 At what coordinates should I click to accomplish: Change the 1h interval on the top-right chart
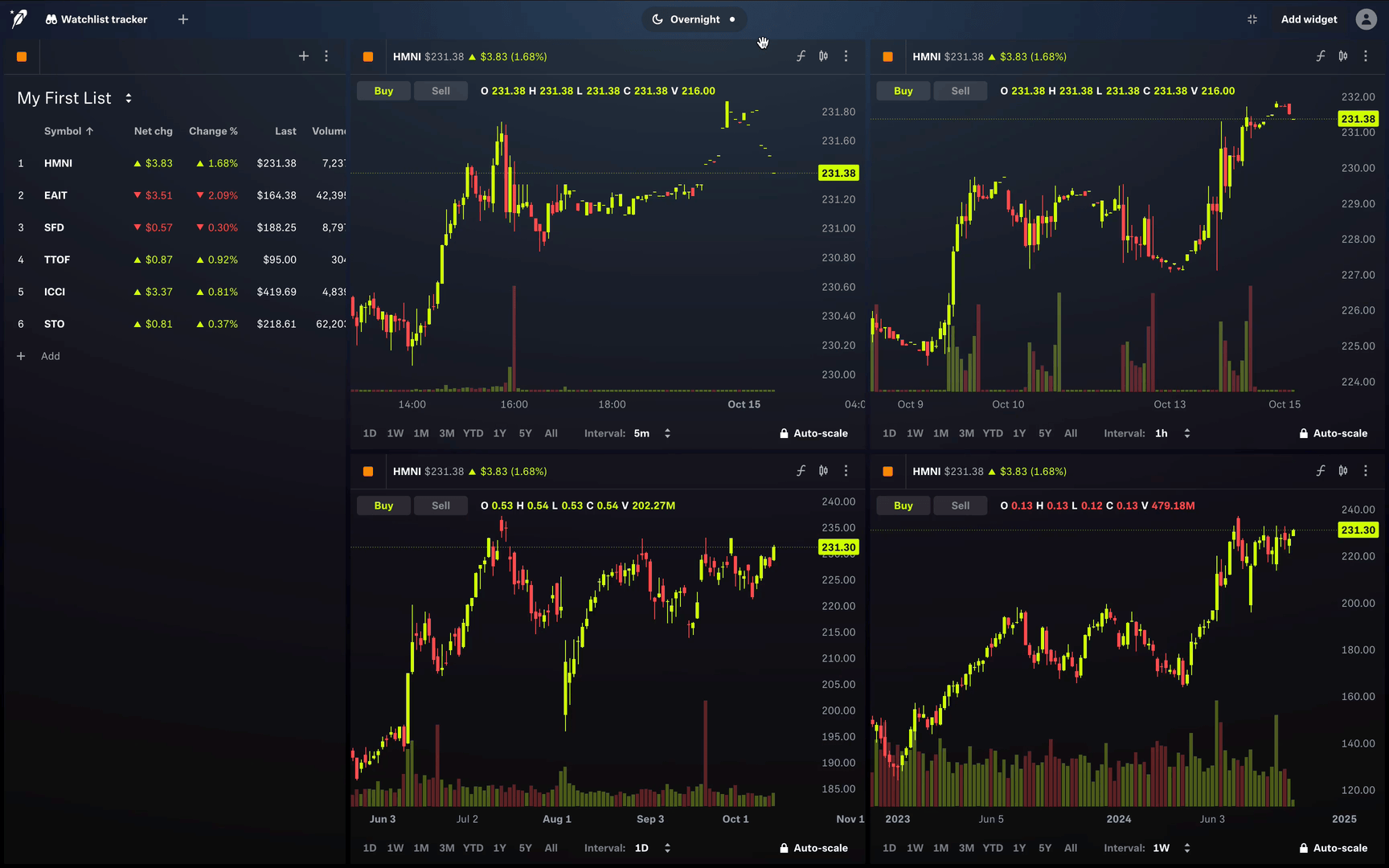1187,432
